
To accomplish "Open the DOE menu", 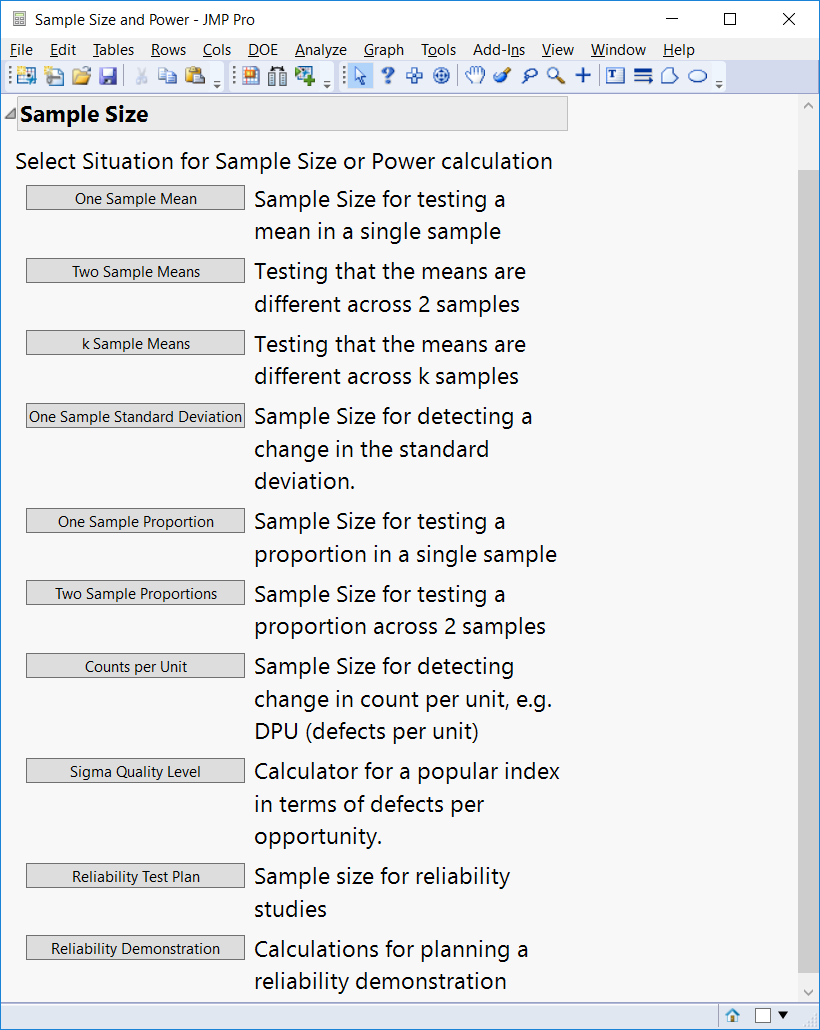I will tap(262, 50).
